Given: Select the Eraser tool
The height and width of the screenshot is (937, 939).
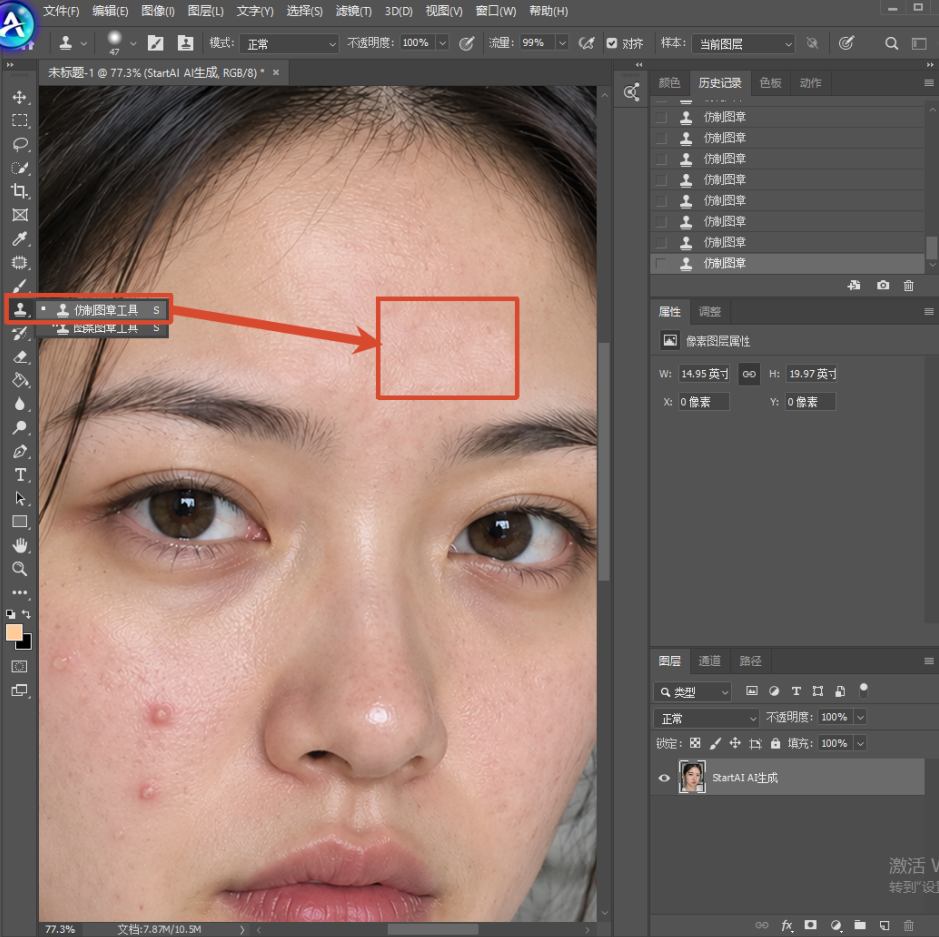Looking at the screenshot, I should 20,357.
